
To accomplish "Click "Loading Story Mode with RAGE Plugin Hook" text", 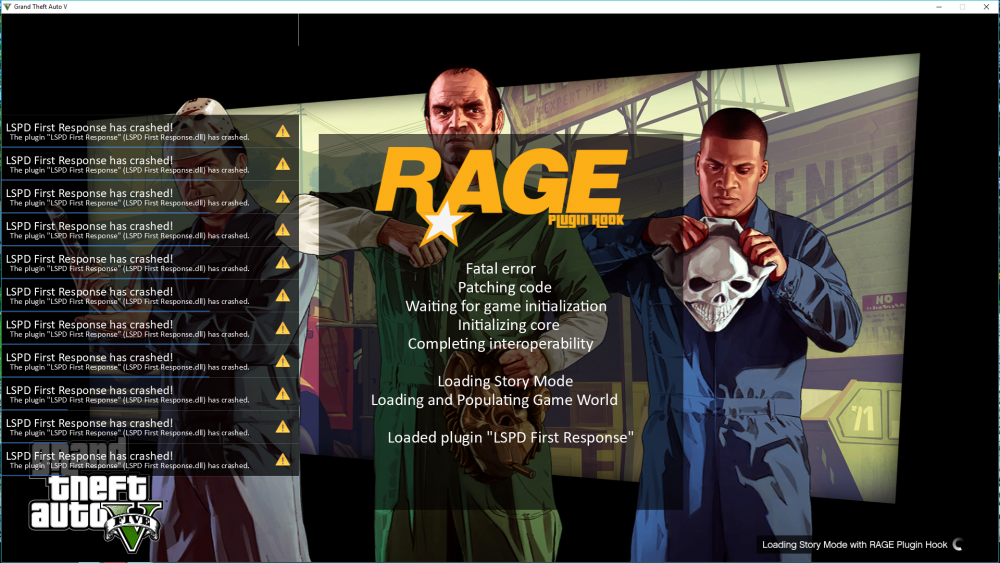I will (x=855, y=545).
